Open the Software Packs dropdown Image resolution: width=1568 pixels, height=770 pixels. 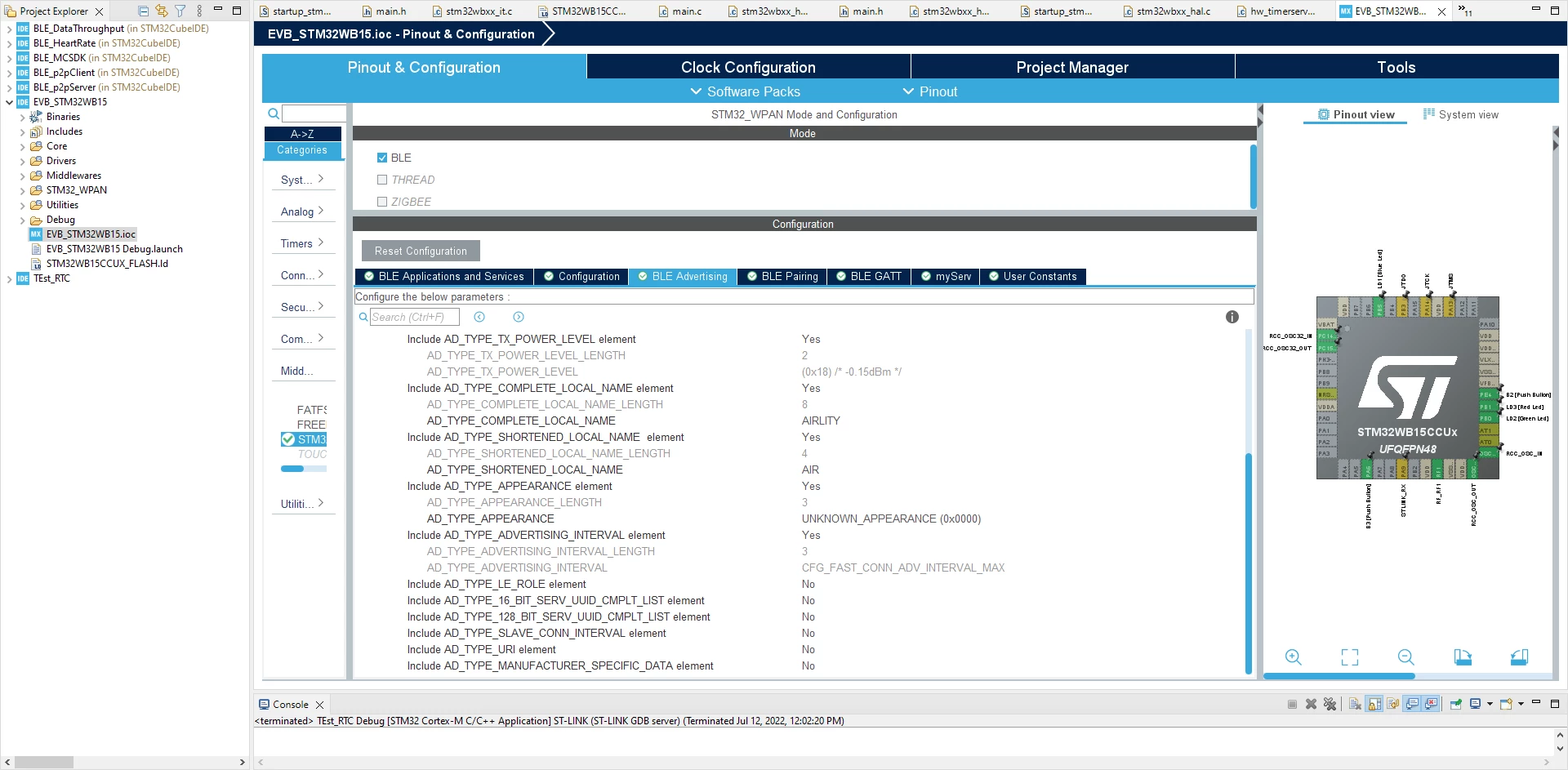(x=745, y=91)
